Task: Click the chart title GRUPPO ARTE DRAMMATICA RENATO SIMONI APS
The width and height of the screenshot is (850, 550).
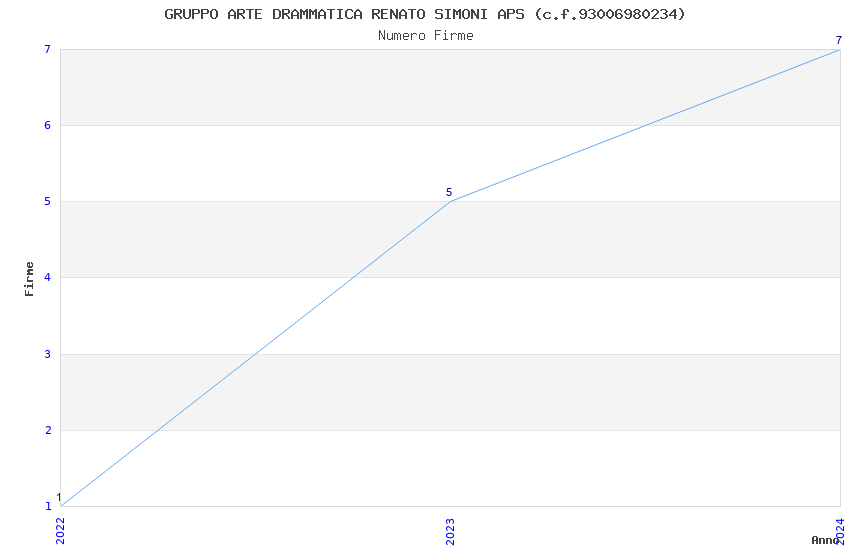Action: click(x=425, y=14)
